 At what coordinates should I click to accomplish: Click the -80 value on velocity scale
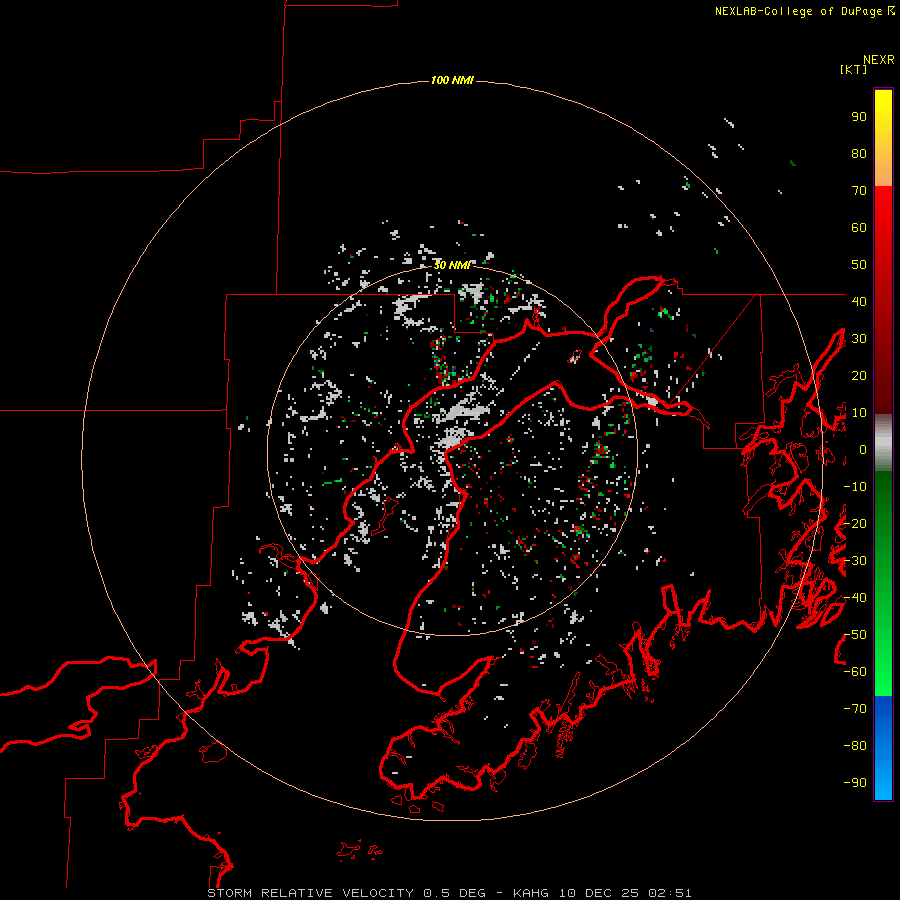(x=855, y=746)
